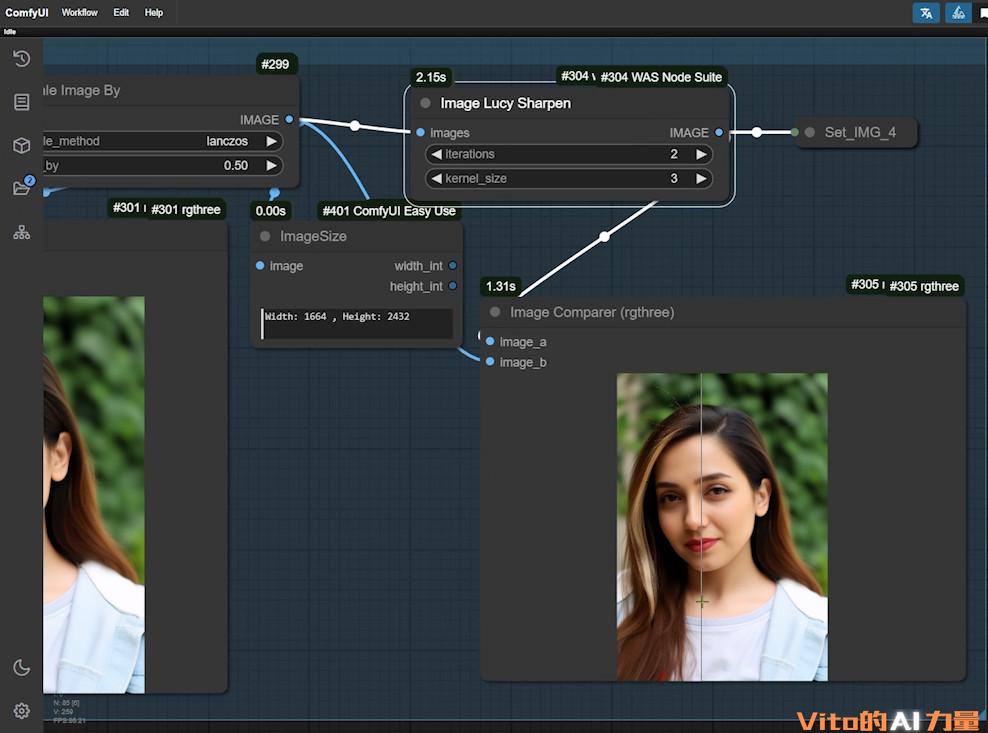The width and height of the screenshot is (988, 733).
Task: Click the Idle status label
Action: 10,32
